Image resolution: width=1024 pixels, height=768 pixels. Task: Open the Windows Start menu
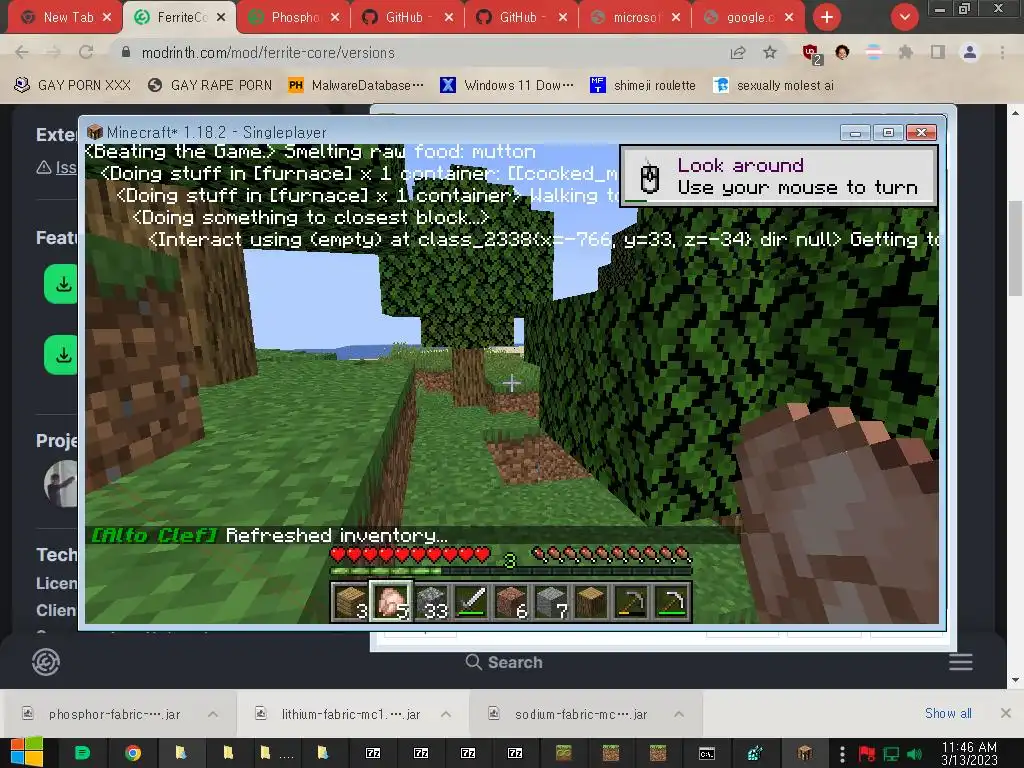click(26, 753)
